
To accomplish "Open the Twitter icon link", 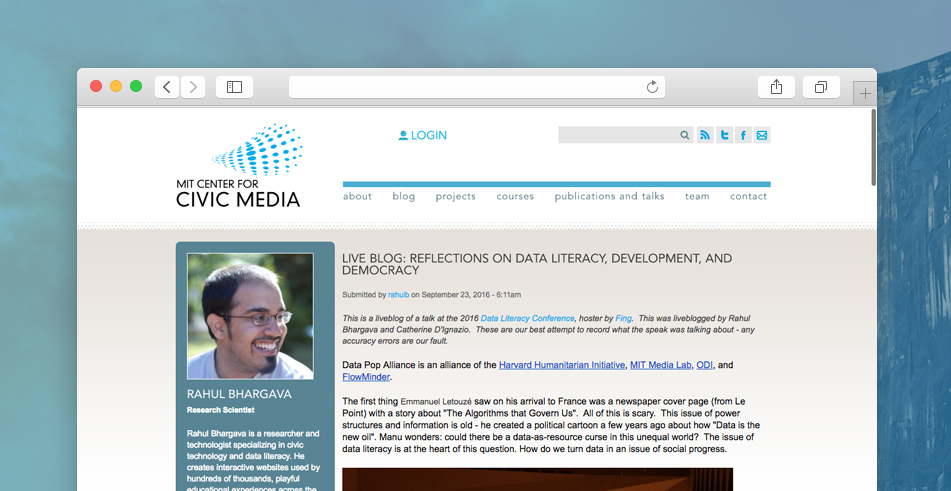I will (724, 135).
